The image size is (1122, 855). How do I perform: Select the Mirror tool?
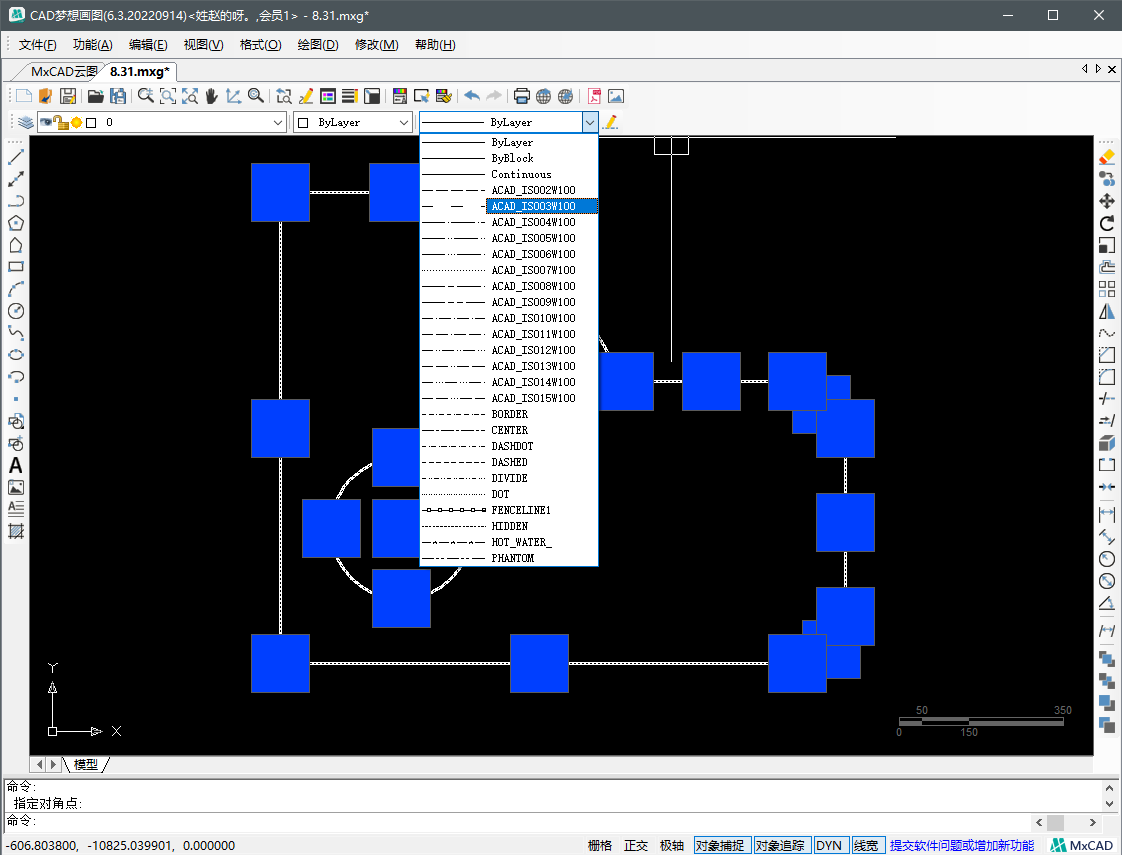[1107, 311]
